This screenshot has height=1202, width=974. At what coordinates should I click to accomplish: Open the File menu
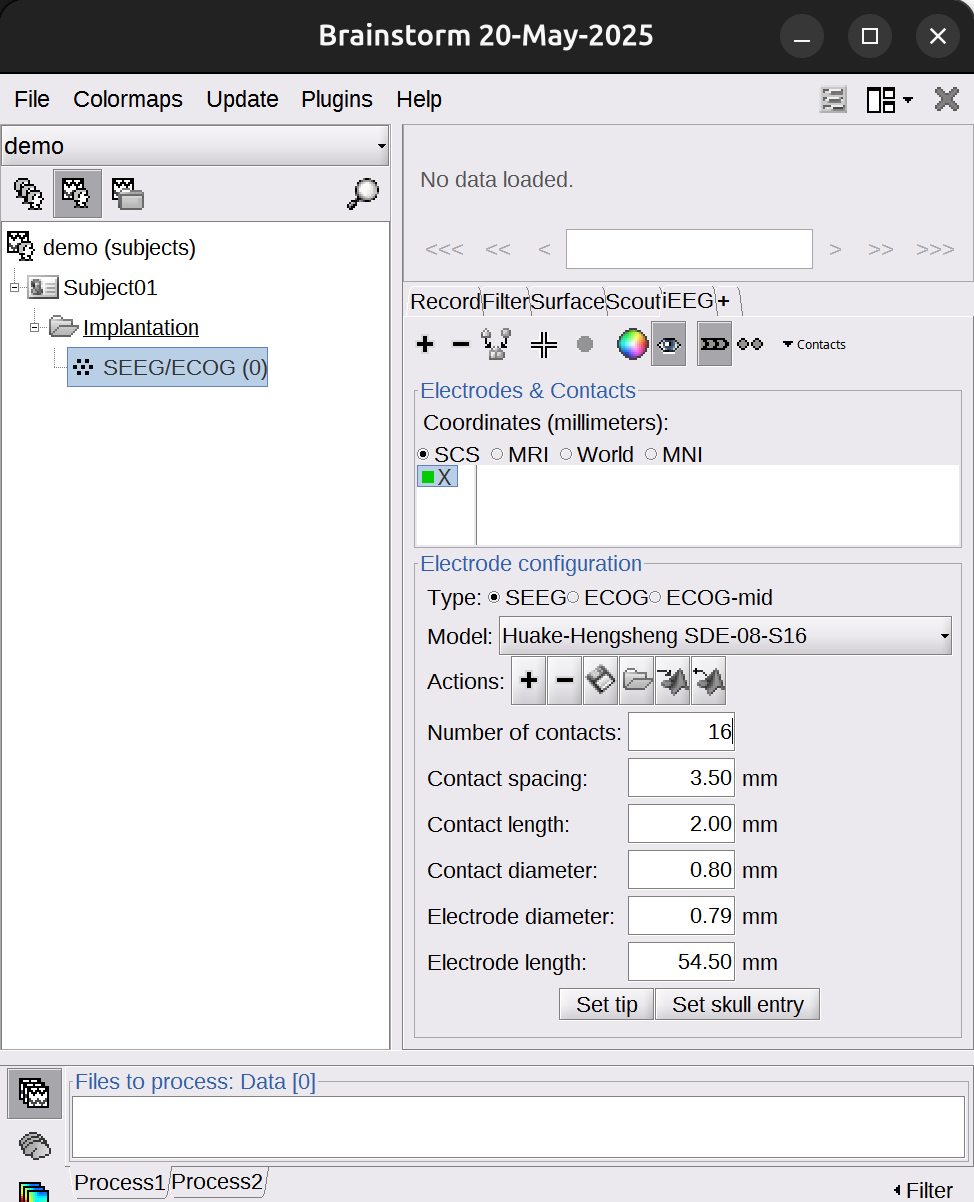[32, 99]
